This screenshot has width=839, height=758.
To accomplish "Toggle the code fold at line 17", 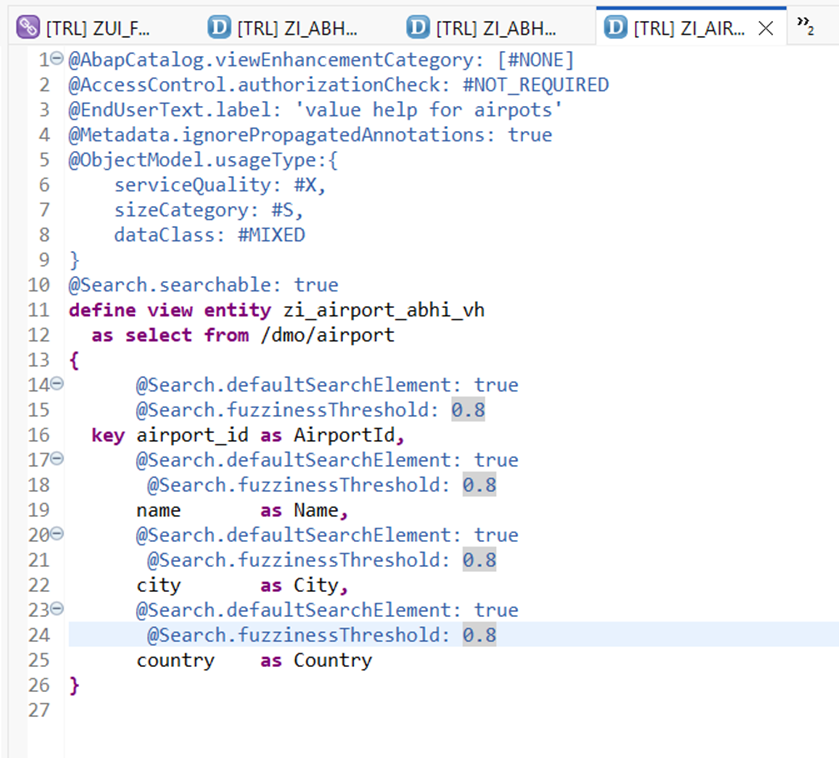I will [56, 460].
